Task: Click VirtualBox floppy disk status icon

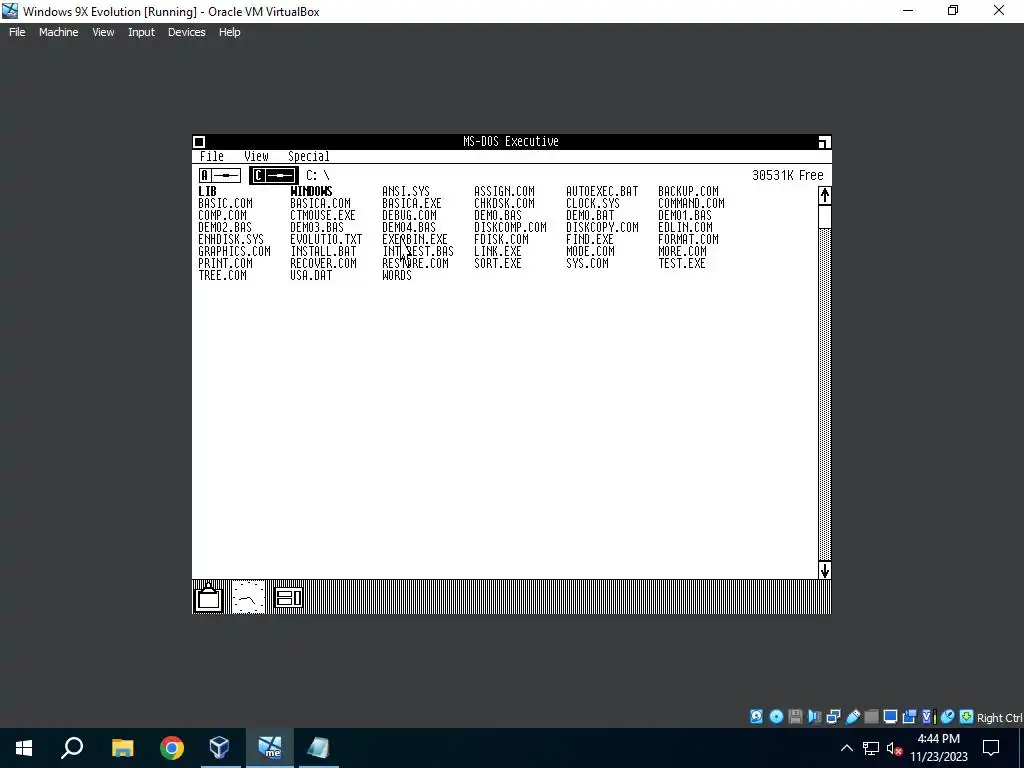Action: [x=795, y=717]
